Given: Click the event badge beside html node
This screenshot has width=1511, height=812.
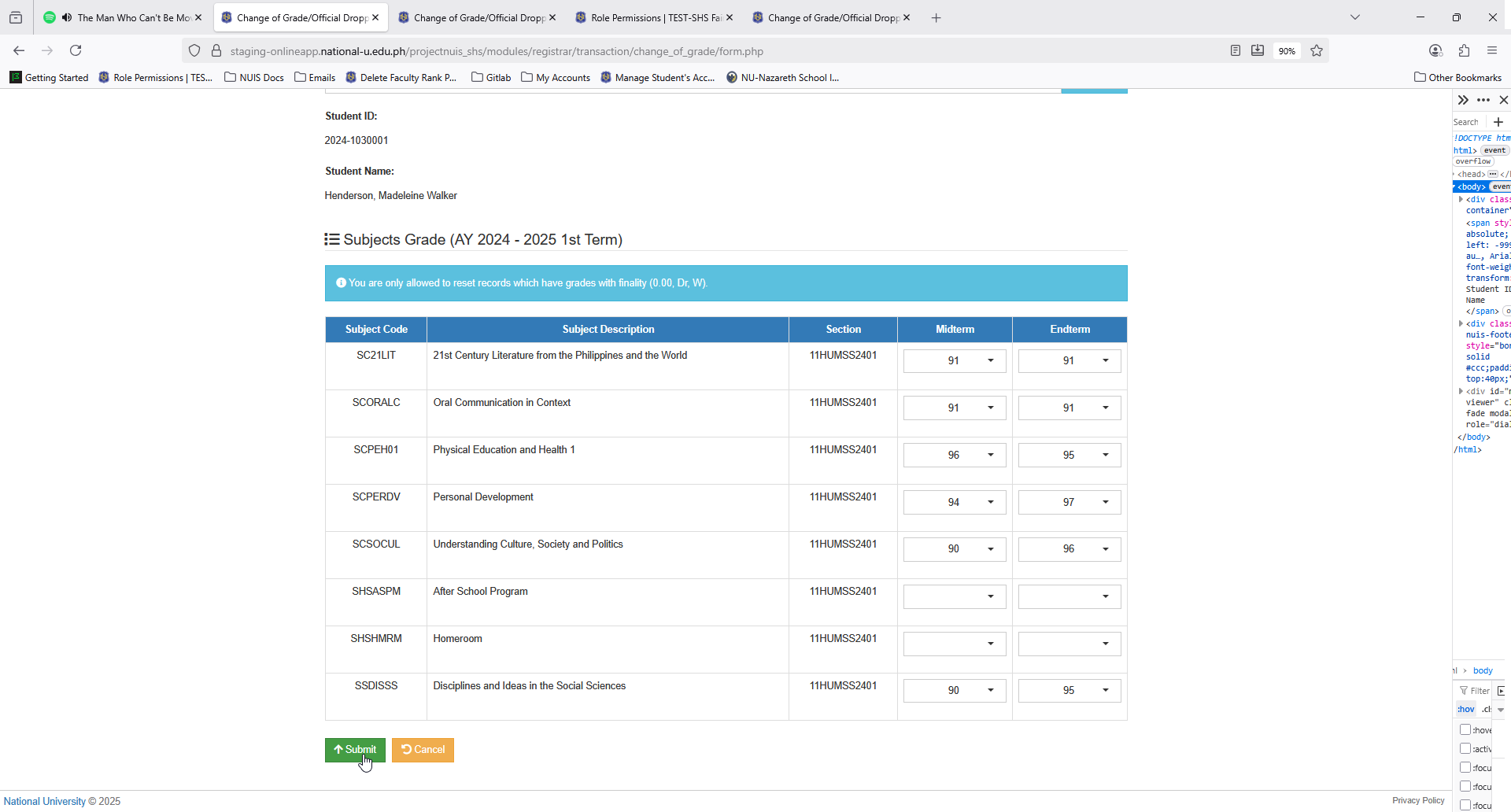Looking at the screenshot, I should (1494, 150).
